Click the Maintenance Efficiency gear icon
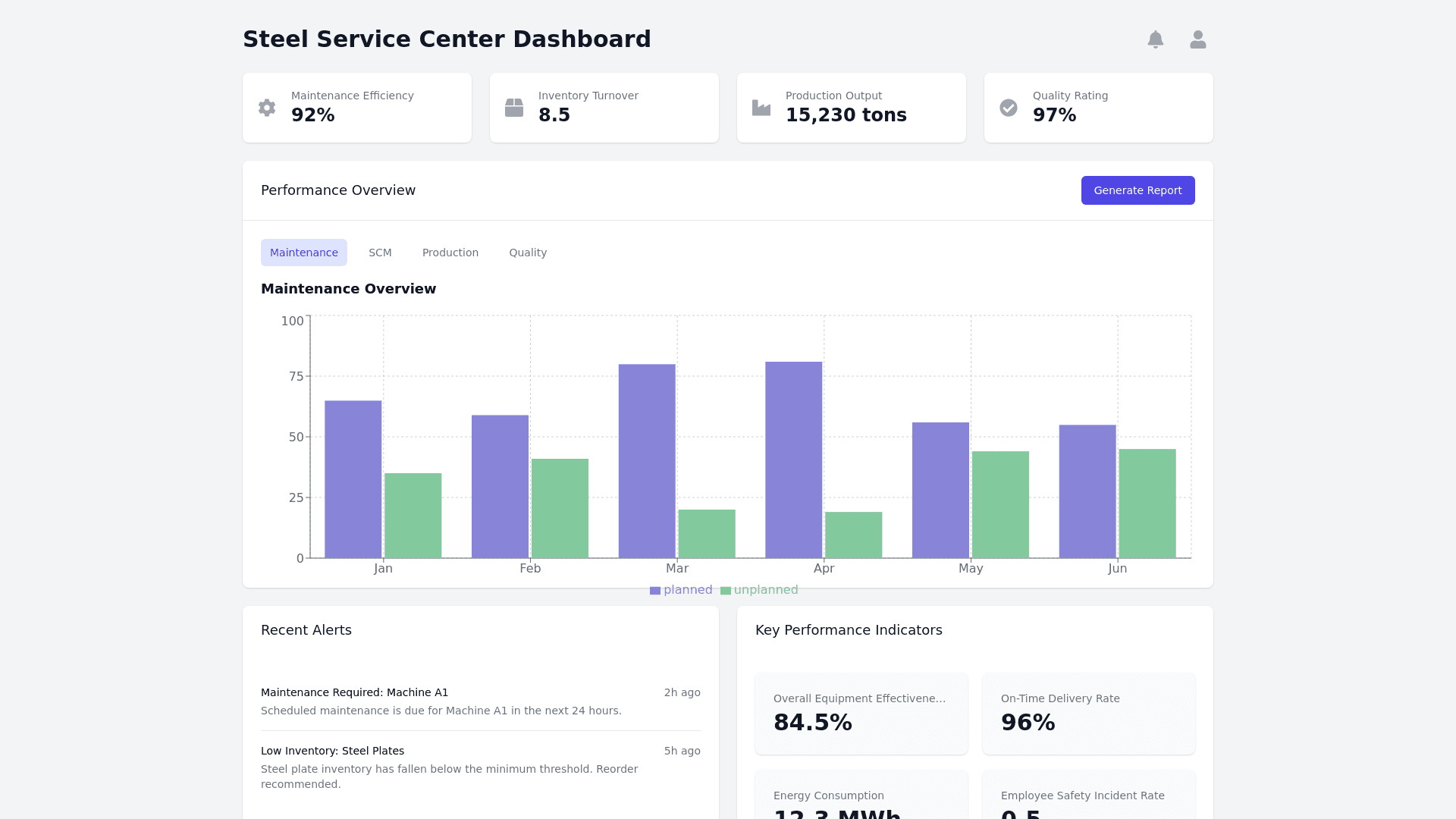The width and height of the screenshot is (1456, 819). (267, 108)
